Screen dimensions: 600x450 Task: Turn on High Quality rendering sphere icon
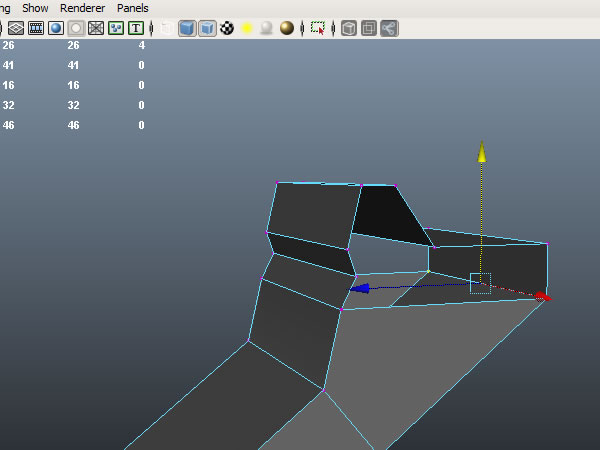click(x=286, y=28)
